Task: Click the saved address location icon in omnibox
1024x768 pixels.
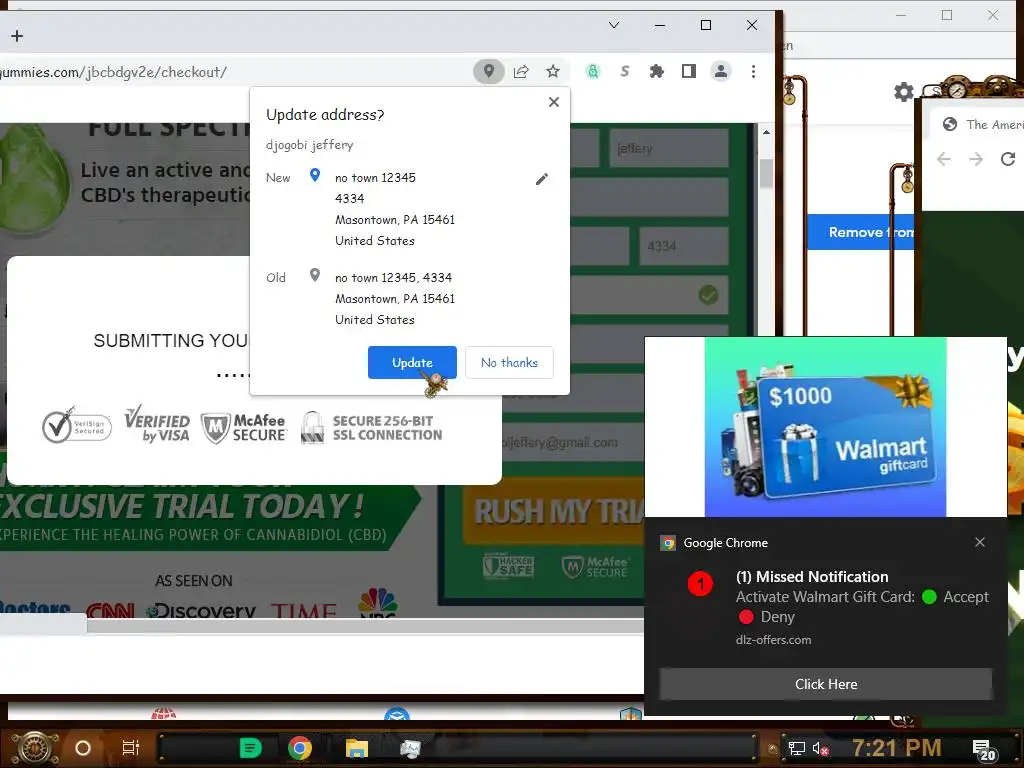Action: click(488, 71)
